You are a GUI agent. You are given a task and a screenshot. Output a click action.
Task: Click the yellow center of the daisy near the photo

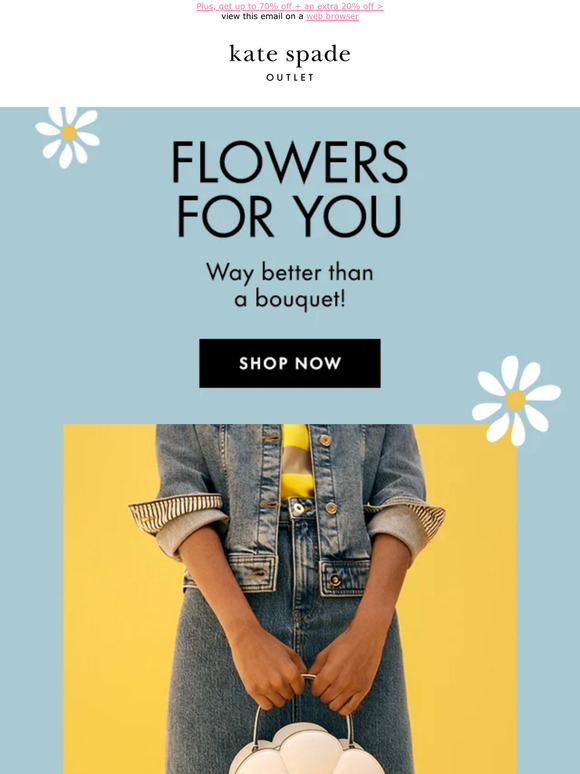point(516,400)
